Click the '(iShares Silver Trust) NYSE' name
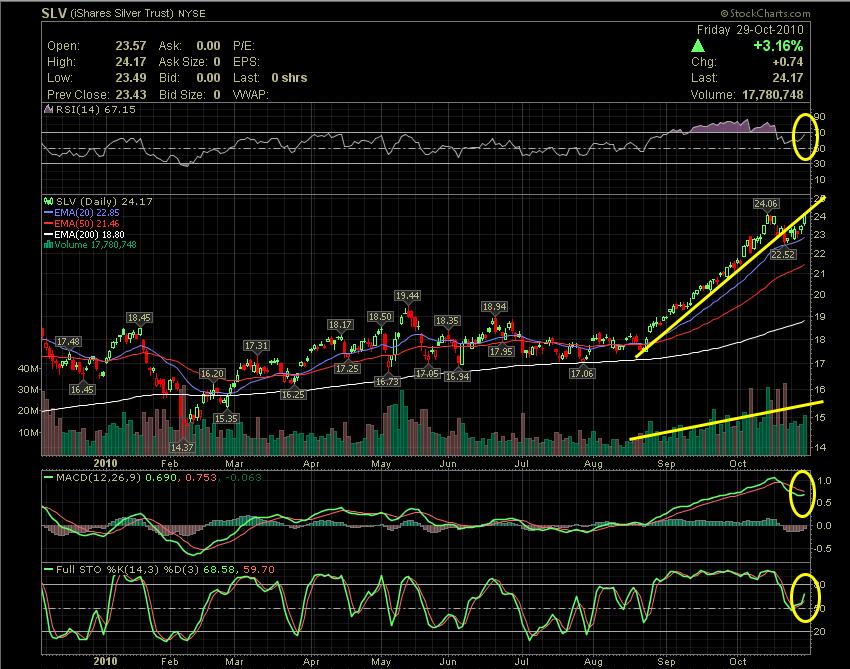This screenshot has height=669, width=850. click(138, 14)
